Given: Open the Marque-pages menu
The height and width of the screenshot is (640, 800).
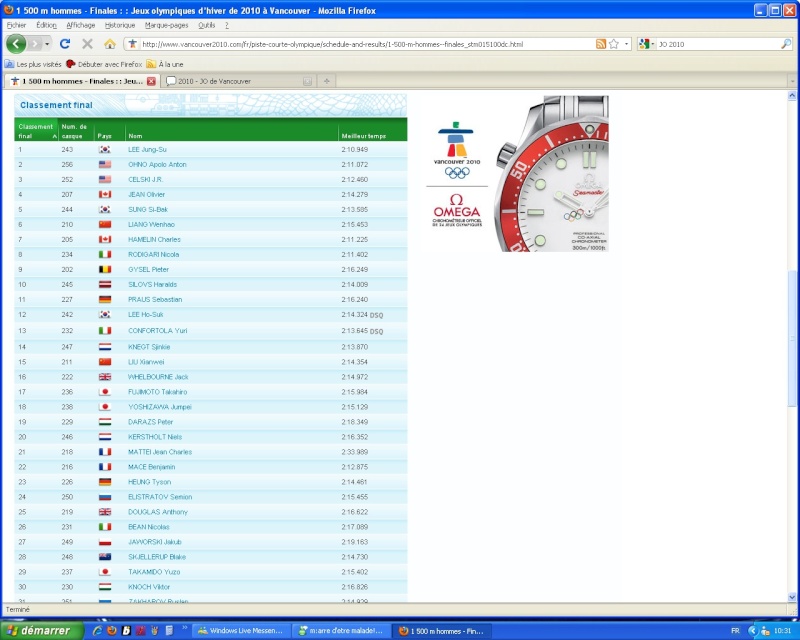Looking at the screenshot, I should tap(166, 25).
